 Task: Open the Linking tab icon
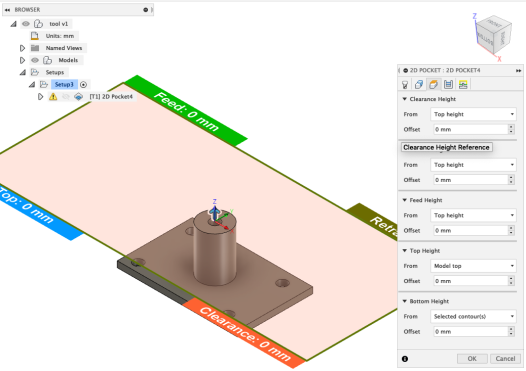(x=463, y=85)
